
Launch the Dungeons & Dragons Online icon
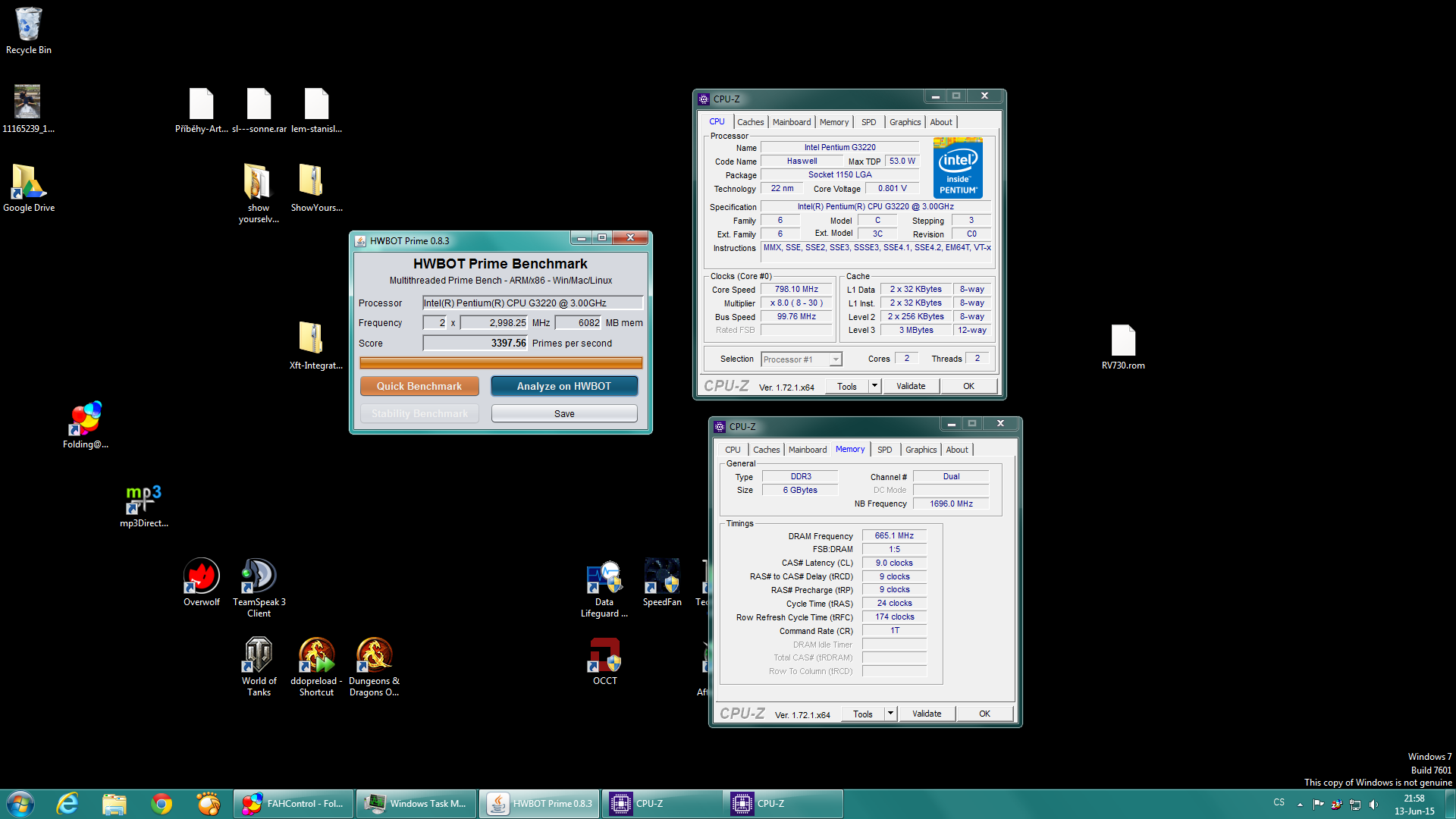[374, 667]
